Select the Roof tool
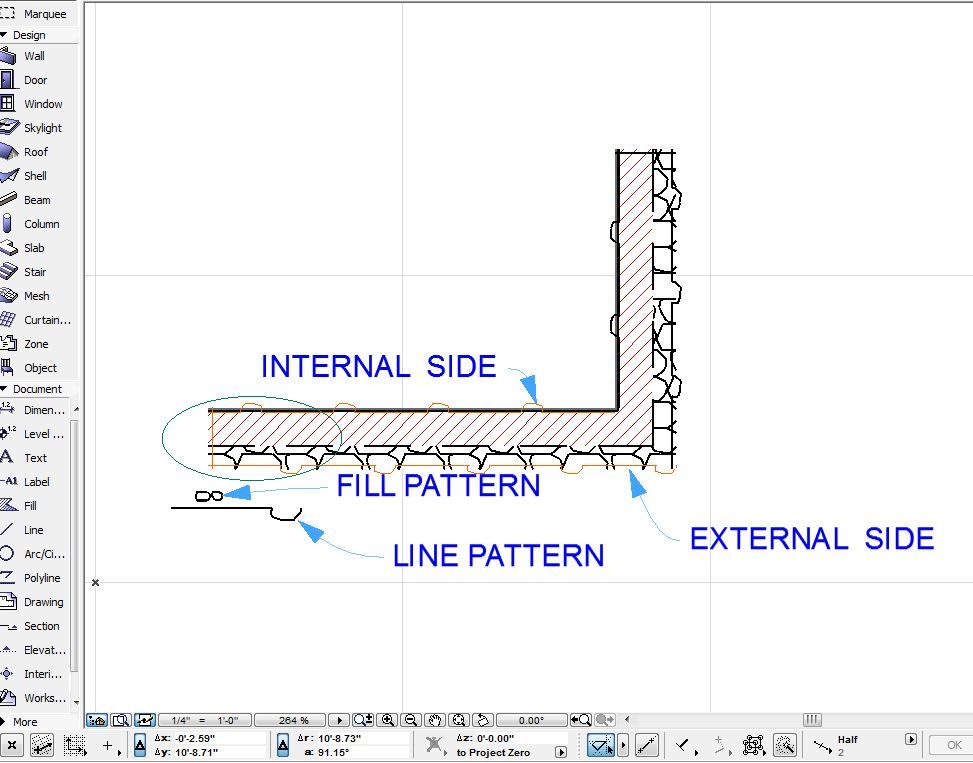The image size is (973, 763). pyautogui.click(x=36, y=152)
